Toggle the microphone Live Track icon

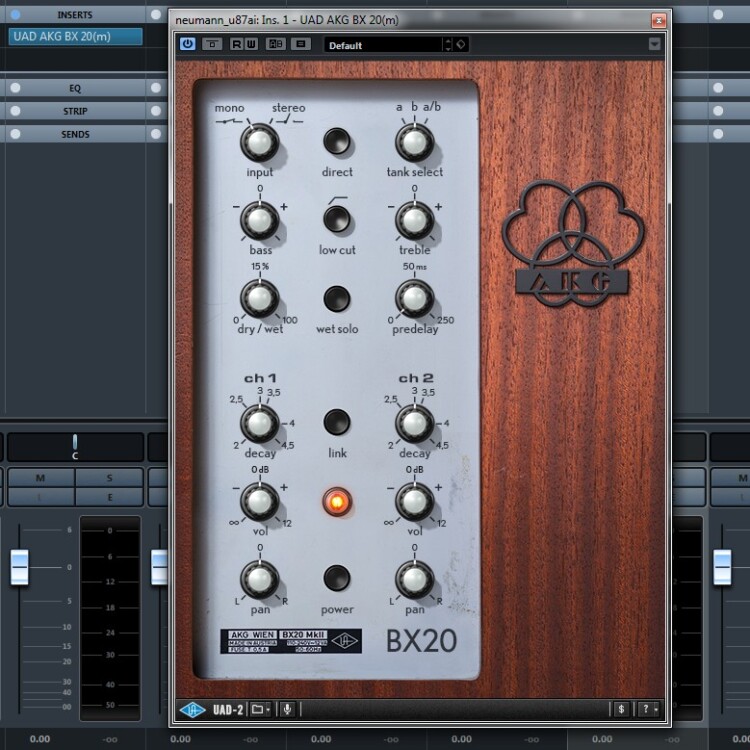[287, 709]
